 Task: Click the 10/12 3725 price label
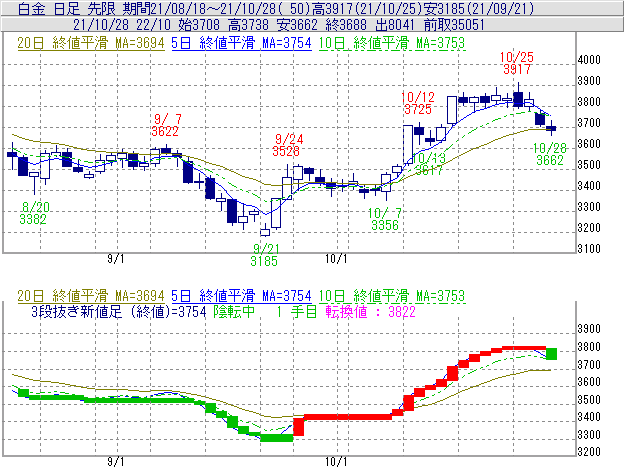coord(418,103)
